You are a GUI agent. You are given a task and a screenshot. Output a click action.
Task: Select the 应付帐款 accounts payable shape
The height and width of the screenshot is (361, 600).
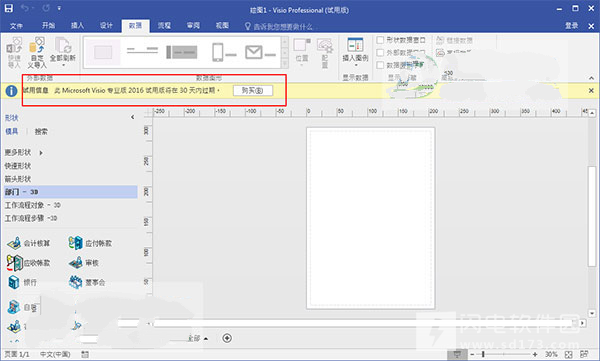[90, 243]
